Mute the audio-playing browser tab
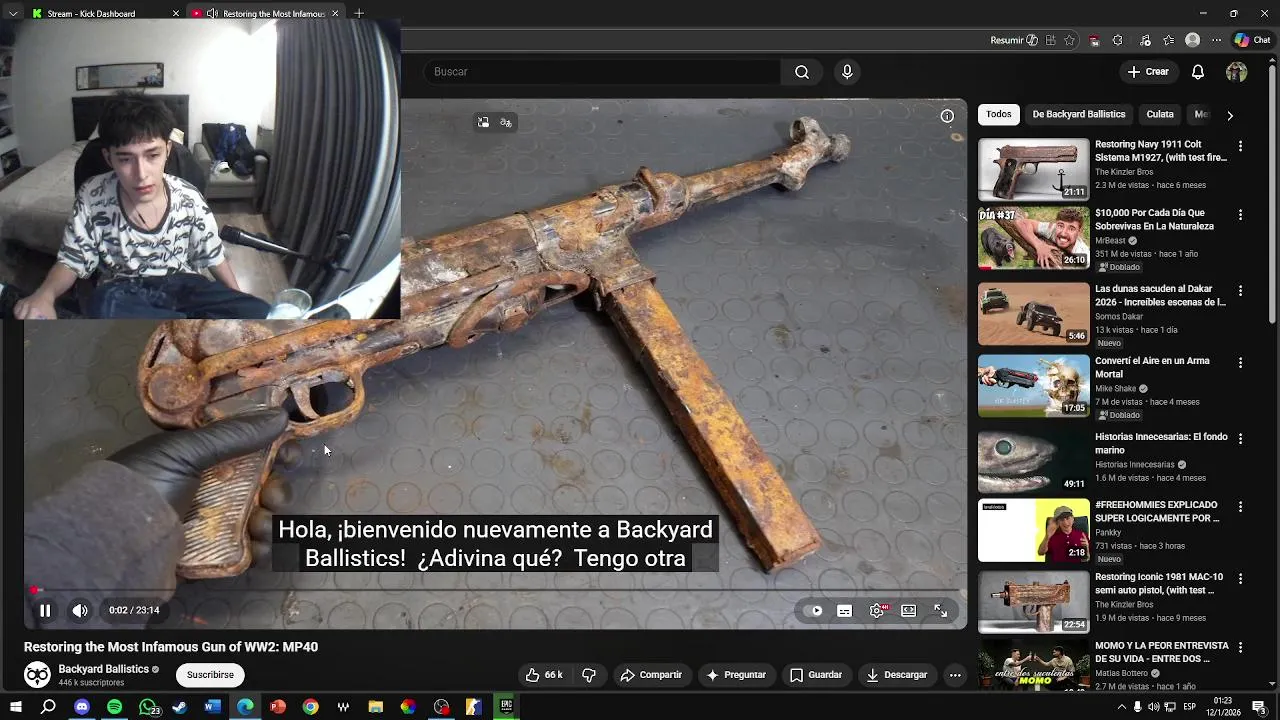The width and height of the screenshot is (1280, 720). (212, 13)
